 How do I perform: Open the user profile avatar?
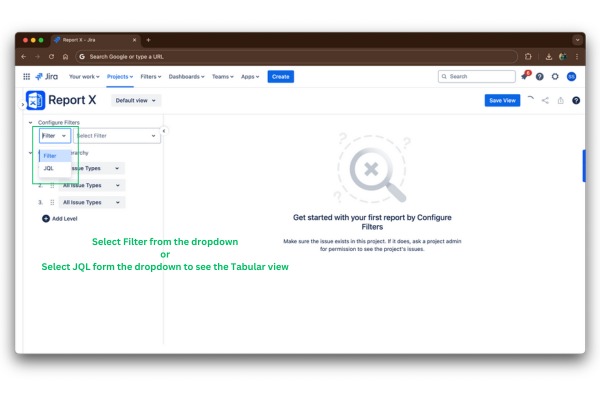(571, 77)
